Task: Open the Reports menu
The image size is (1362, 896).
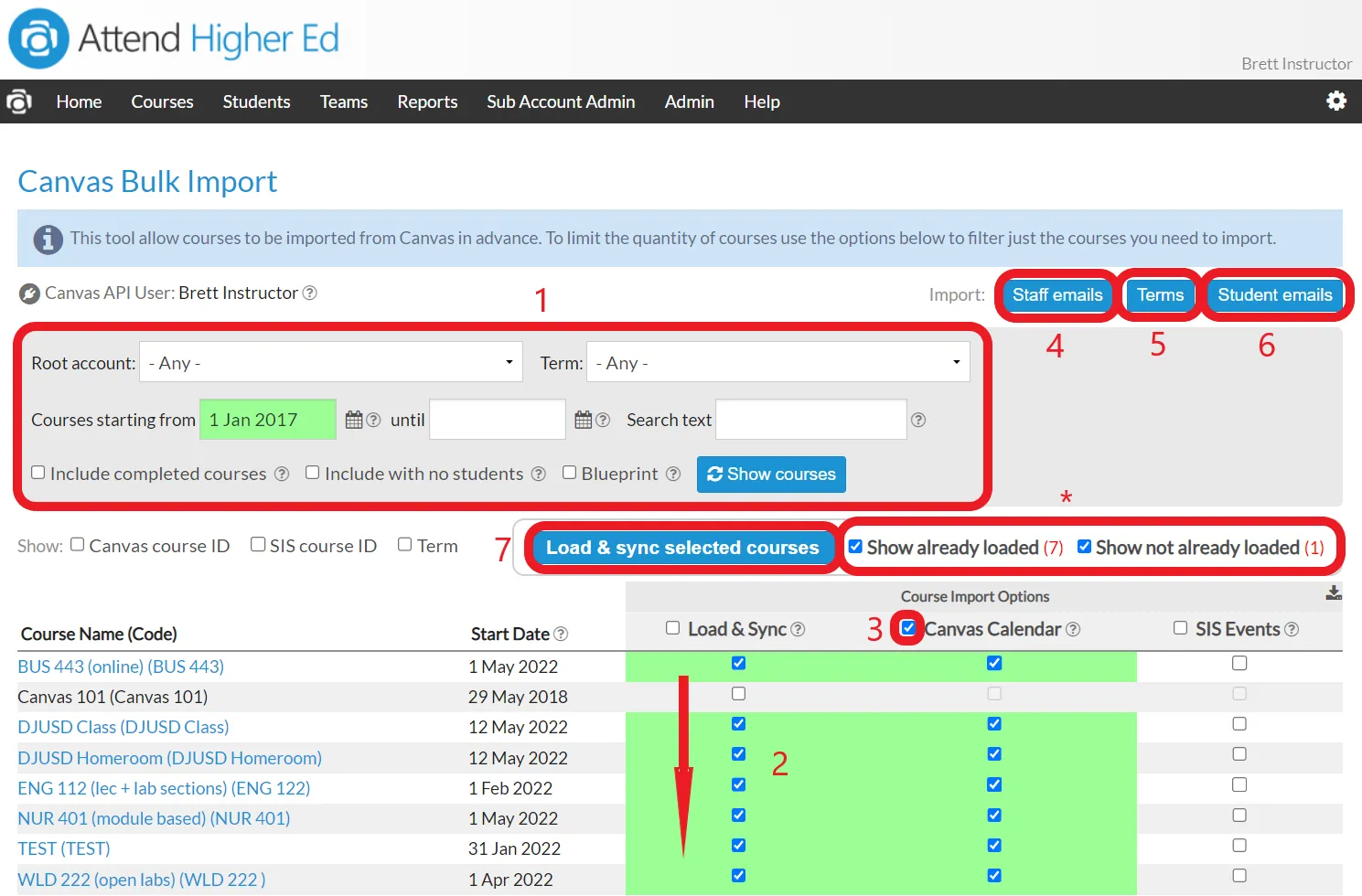Action: [427, 101]
